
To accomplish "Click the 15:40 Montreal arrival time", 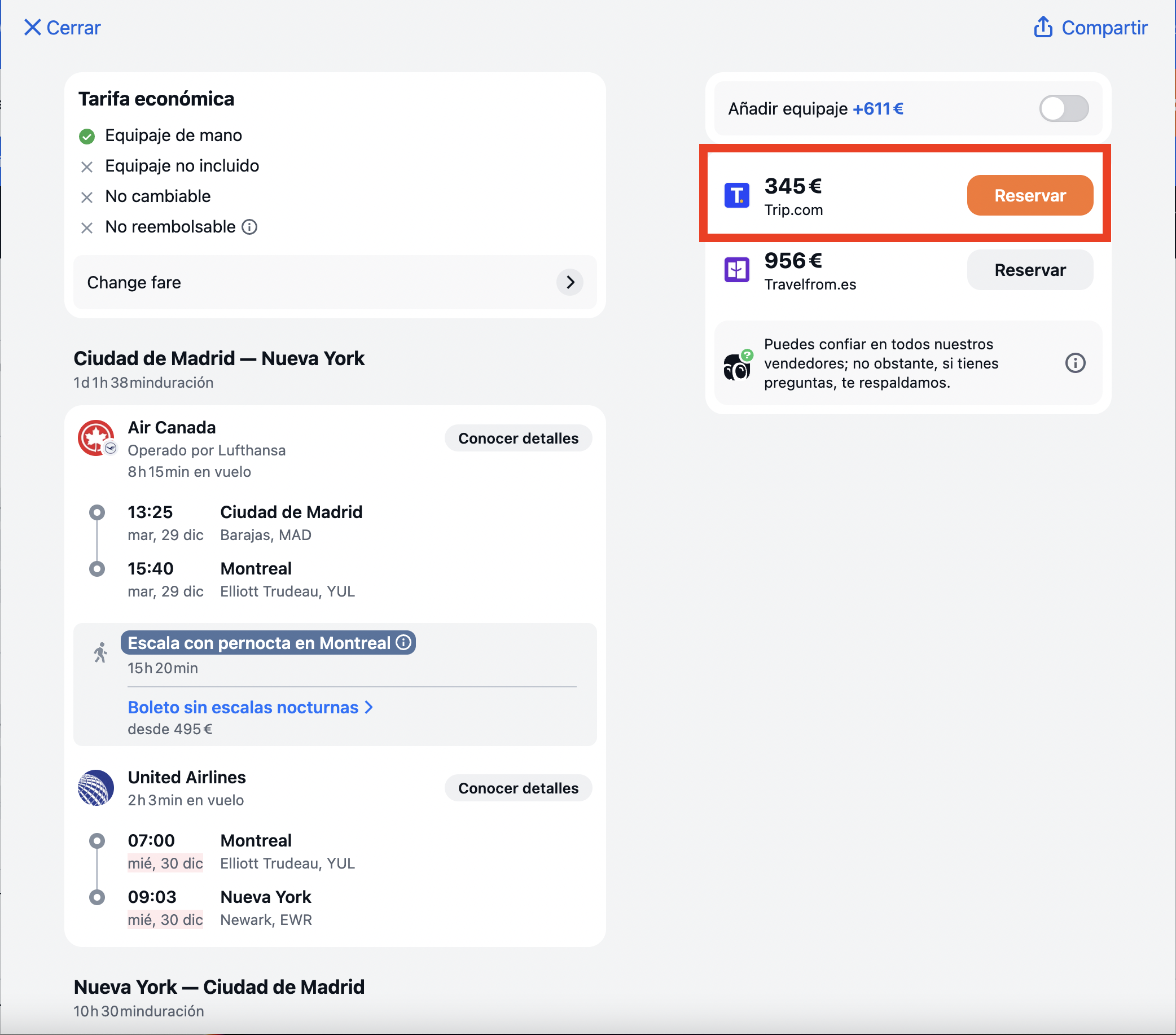I will pyautogui.click(x=150, y=568).
